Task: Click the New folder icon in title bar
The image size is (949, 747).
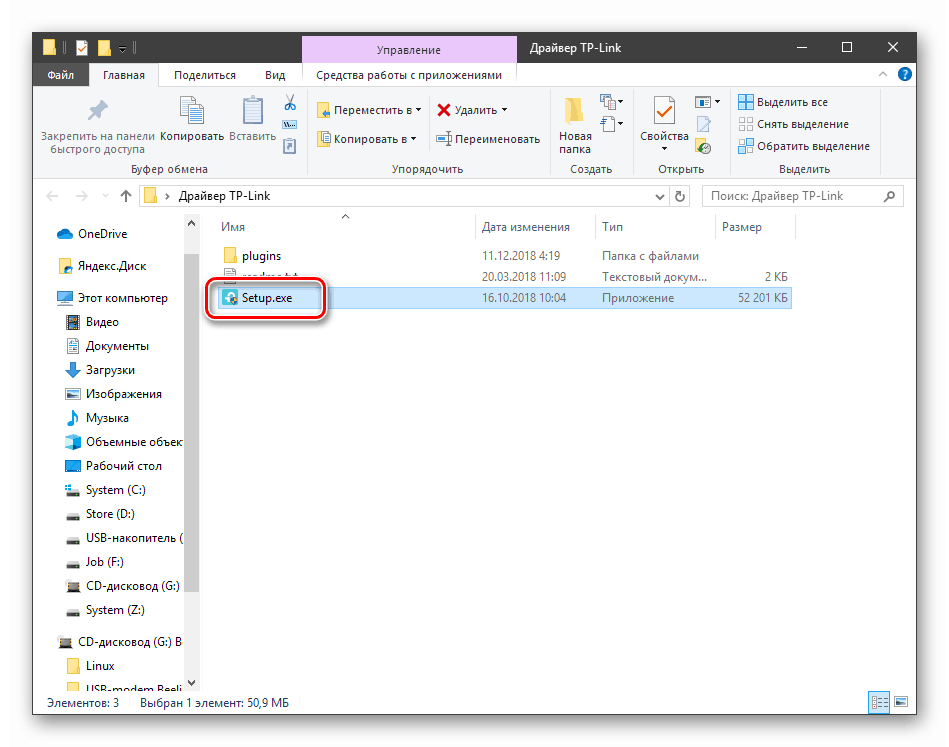Action: (104, 48)
